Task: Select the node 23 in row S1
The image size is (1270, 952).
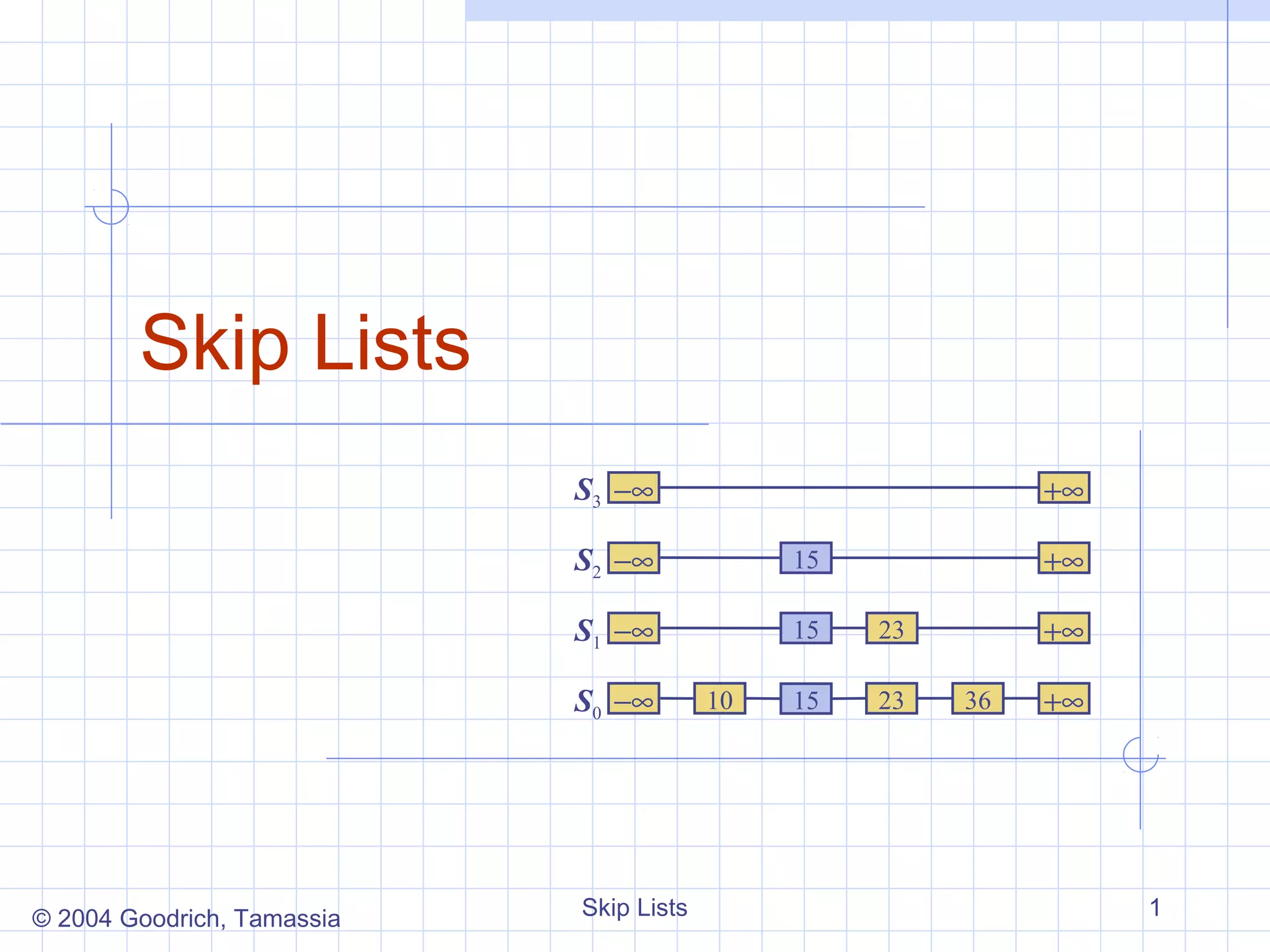Action: 891,628
